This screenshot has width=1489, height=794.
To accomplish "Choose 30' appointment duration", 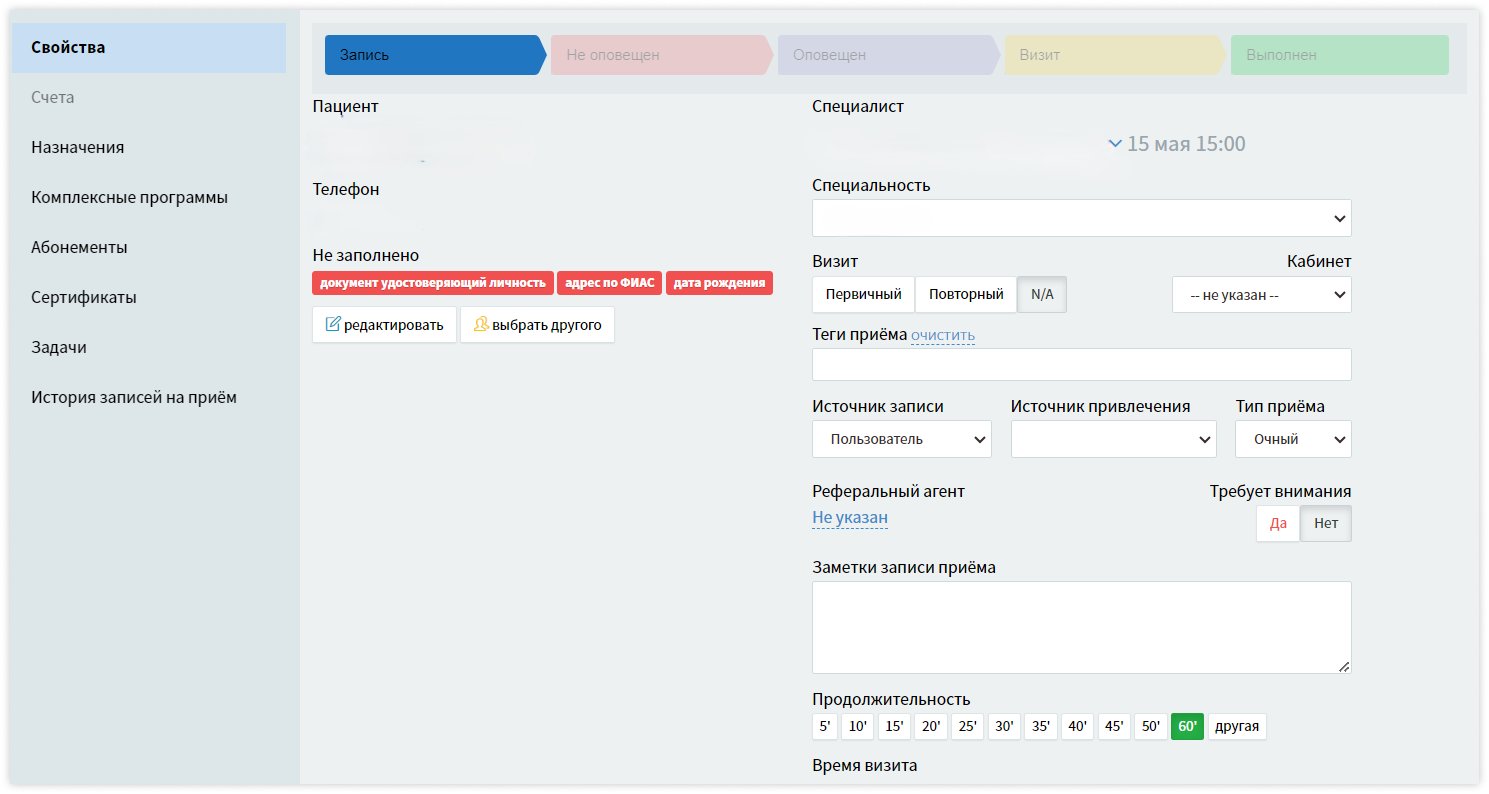I will pos(1004,727).
